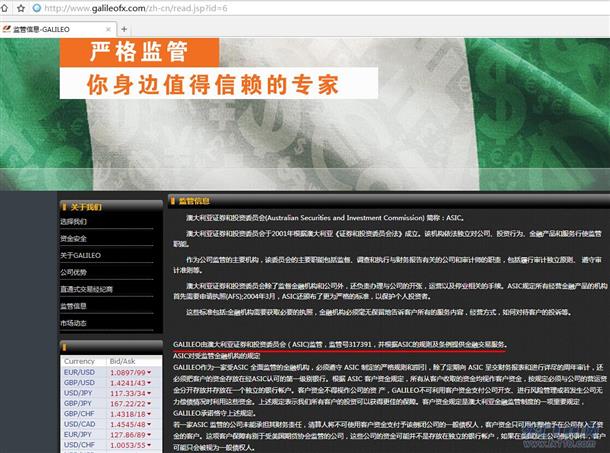Screen dimensions: 610x453
Task: Click the USD/CHF currency row
Action: pos(111,445)
